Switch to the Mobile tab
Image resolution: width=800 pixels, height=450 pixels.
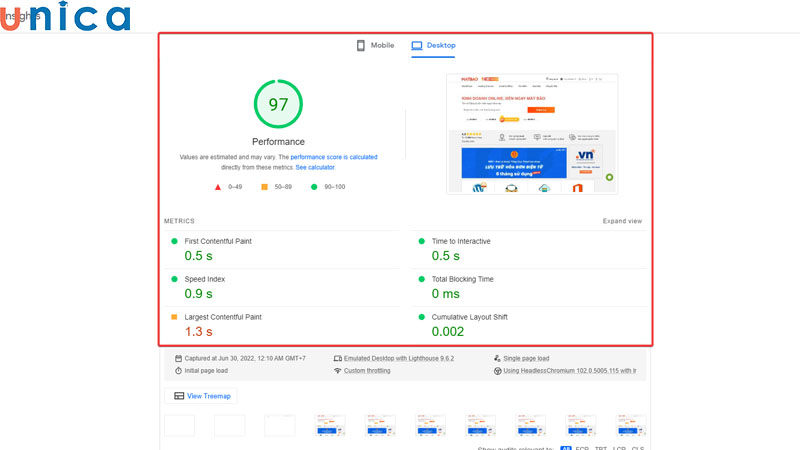pos(376,46)
